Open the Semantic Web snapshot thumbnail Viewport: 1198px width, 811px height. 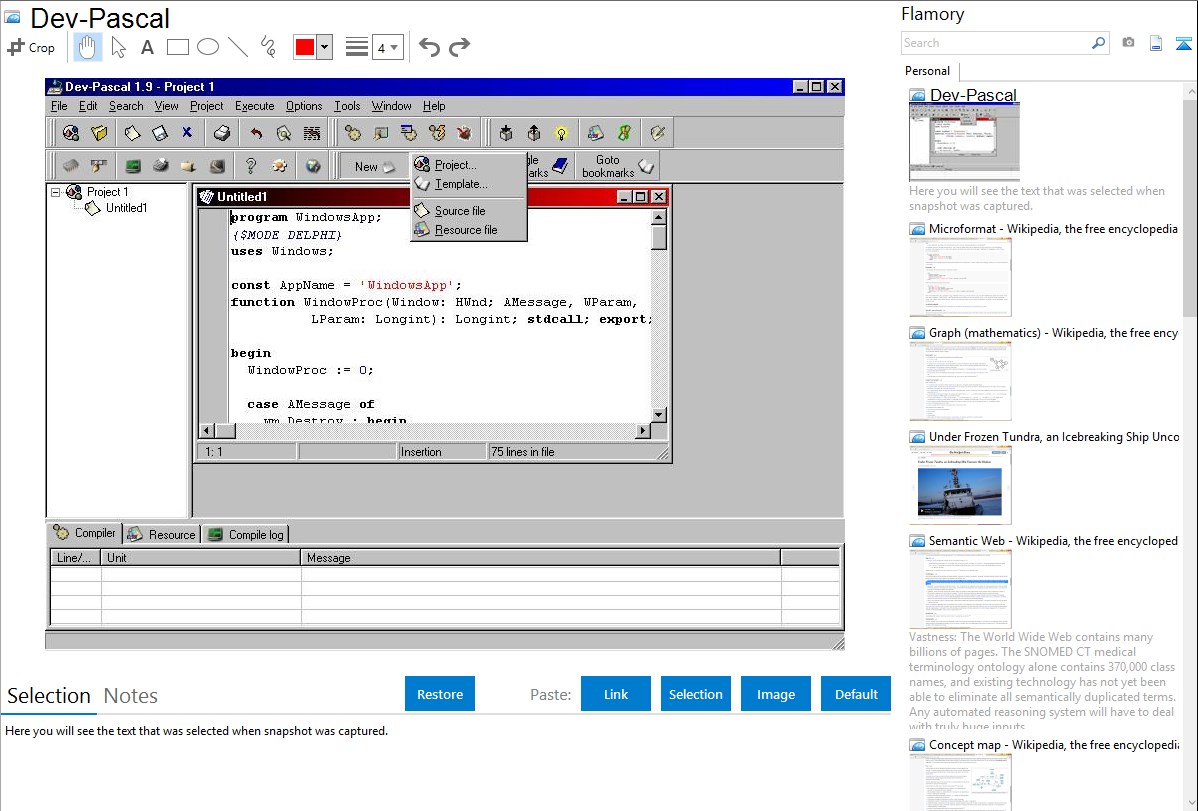coord(960,588)
